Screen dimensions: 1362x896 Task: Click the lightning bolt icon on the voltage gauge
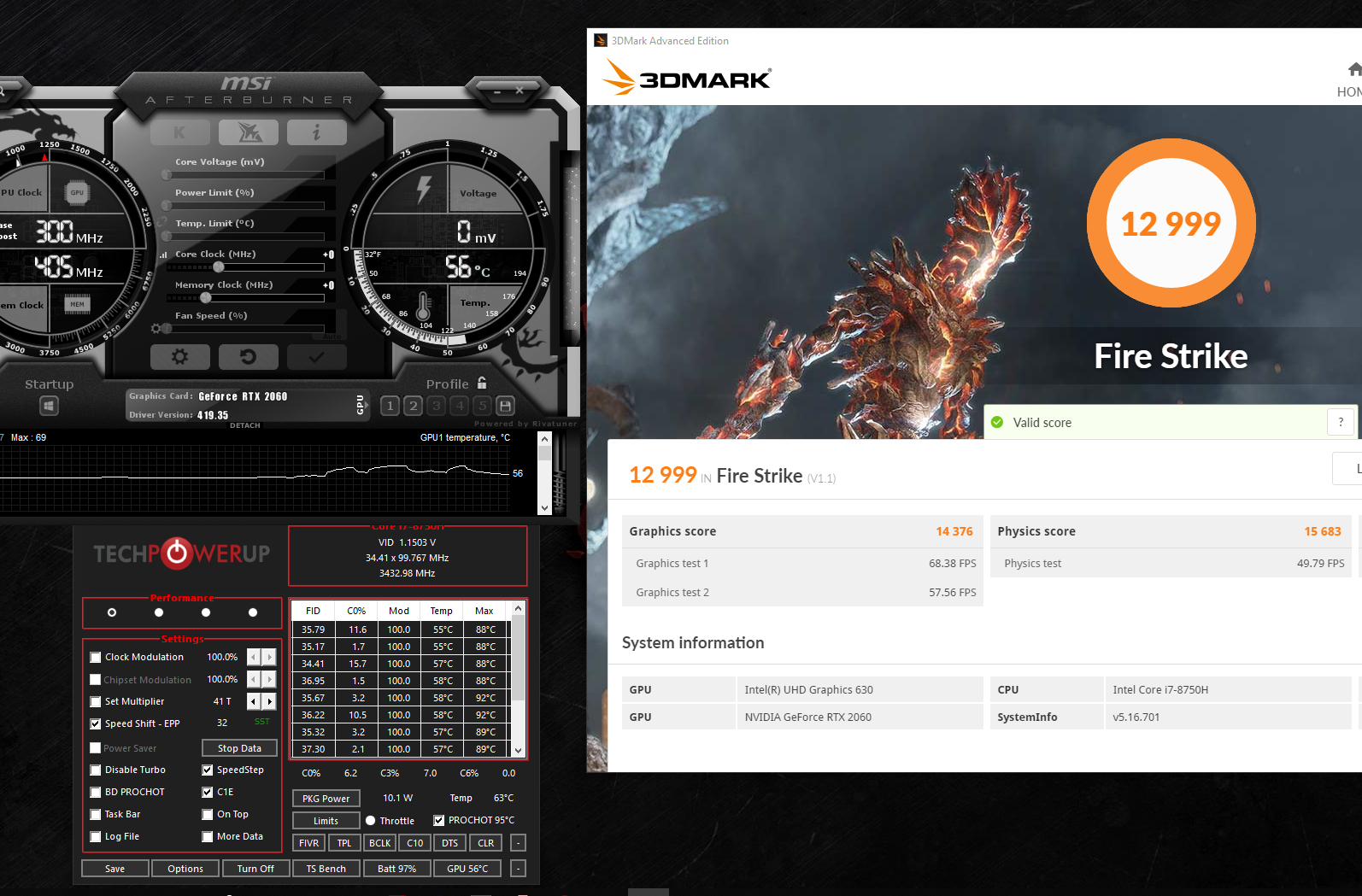click(x=424, y=189)
